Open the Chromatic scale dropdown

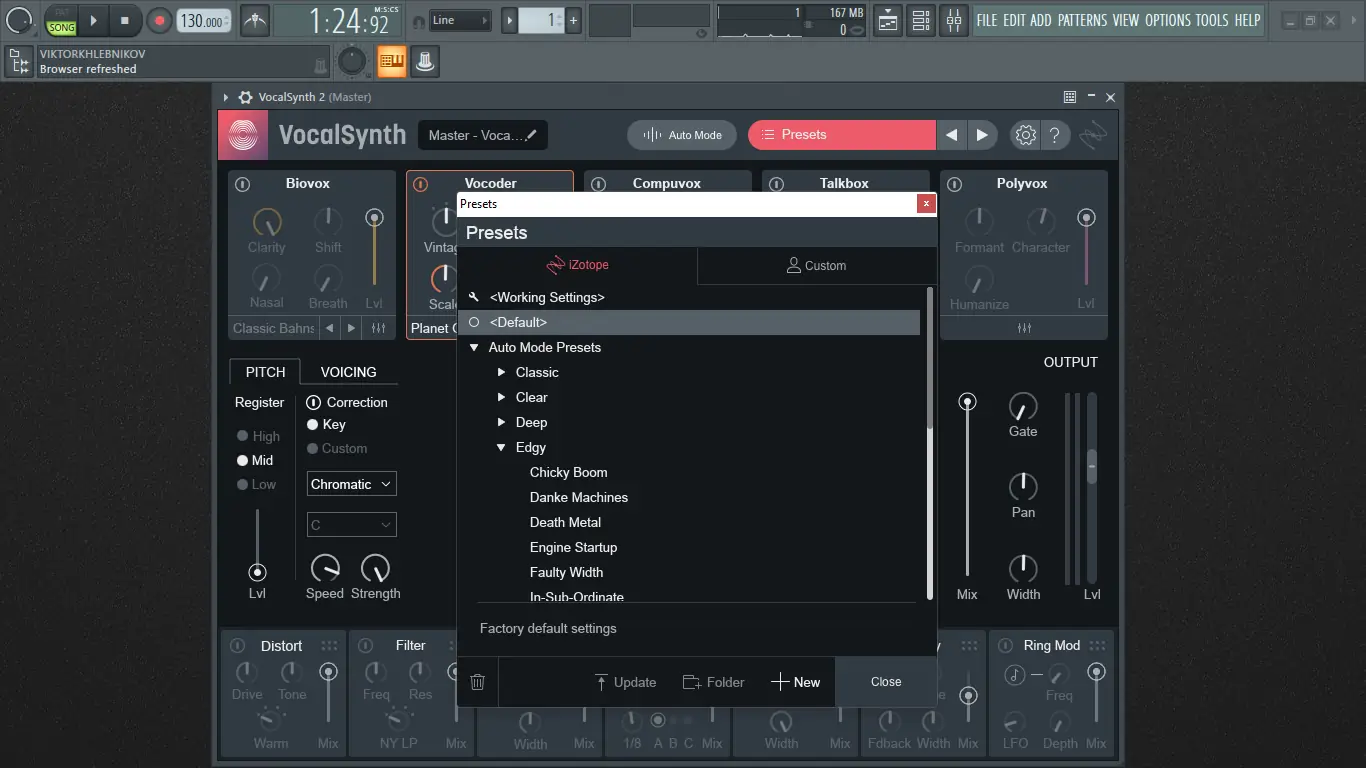(x=352, y=484)
